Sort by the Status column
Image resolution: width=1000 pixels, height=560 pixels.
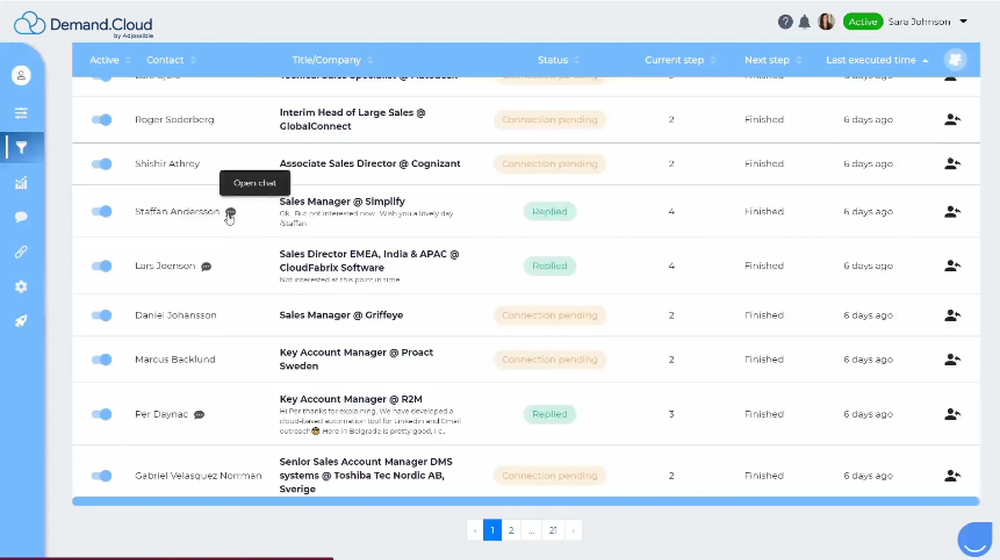click(x=559, y=60)
